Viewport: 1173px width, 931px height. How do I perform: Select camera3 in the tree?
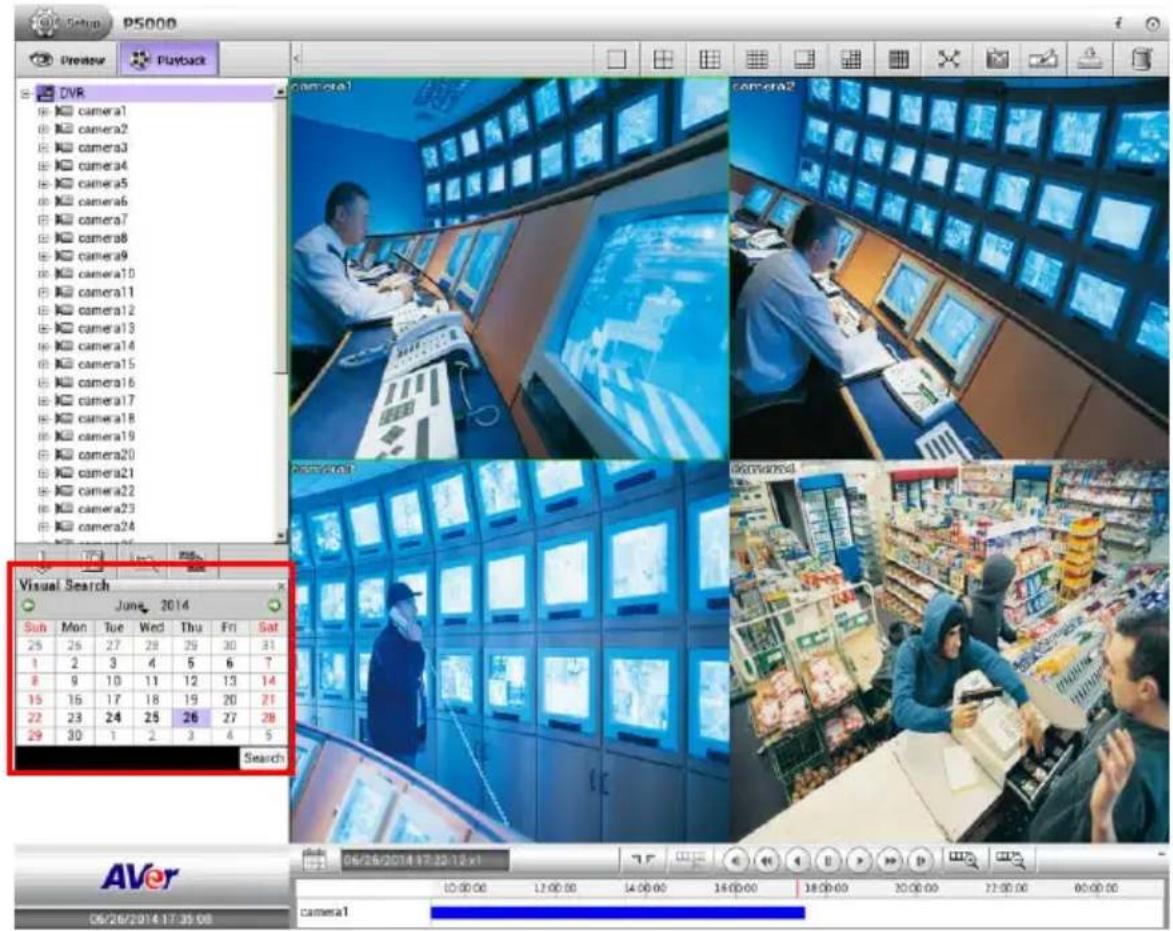coord(102,147)
